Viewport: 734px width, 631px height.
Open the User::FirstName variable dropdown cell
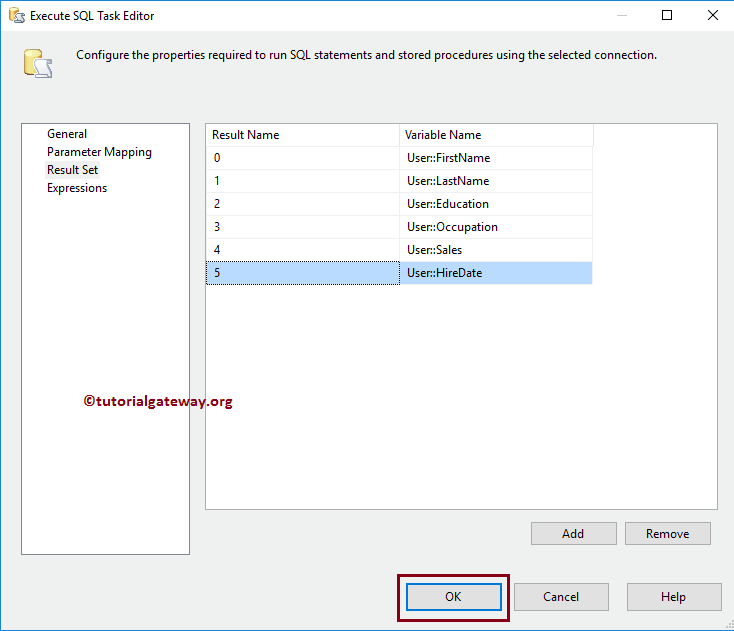click(496, 158)
